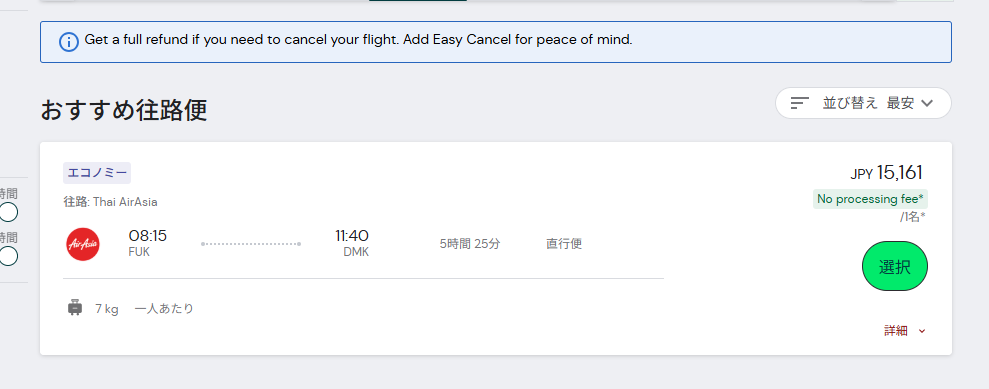Viewport: 989px width, 389px height.
Task: Click the carry-on baggage icon beside 7 kg
Action: [x=75, y=308]
